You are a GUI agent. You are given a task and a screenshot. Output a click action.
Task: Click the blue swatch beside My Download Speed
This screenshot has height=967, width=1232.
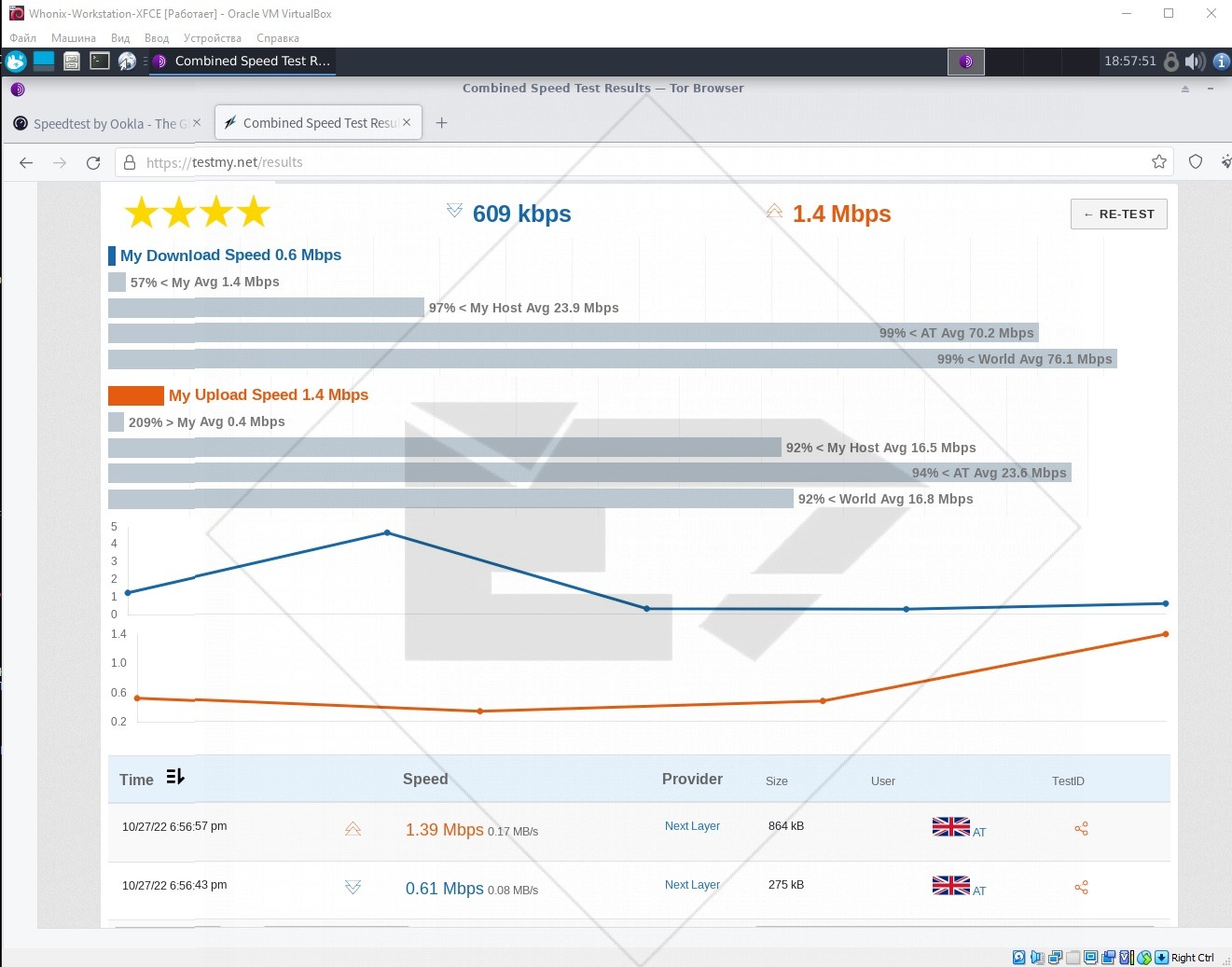[x=112, y=256]
